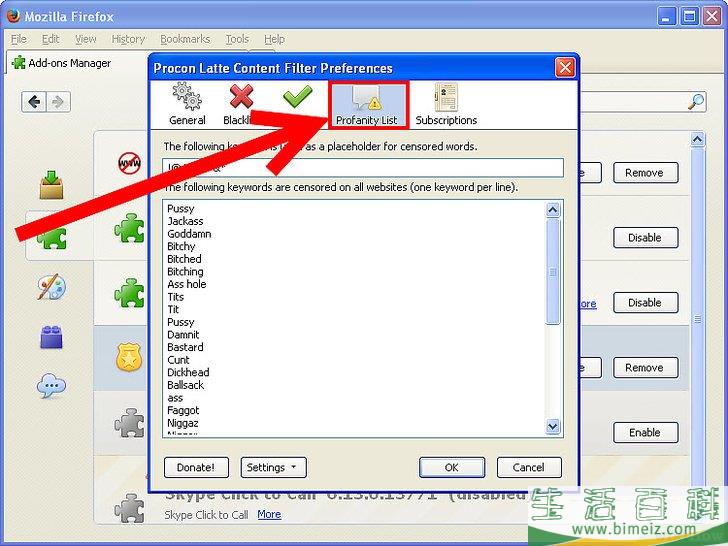The width and height of the screenshot is (728, 546).
Task: Click the blocked www add-on icon
Action: (x=130, y=163)
